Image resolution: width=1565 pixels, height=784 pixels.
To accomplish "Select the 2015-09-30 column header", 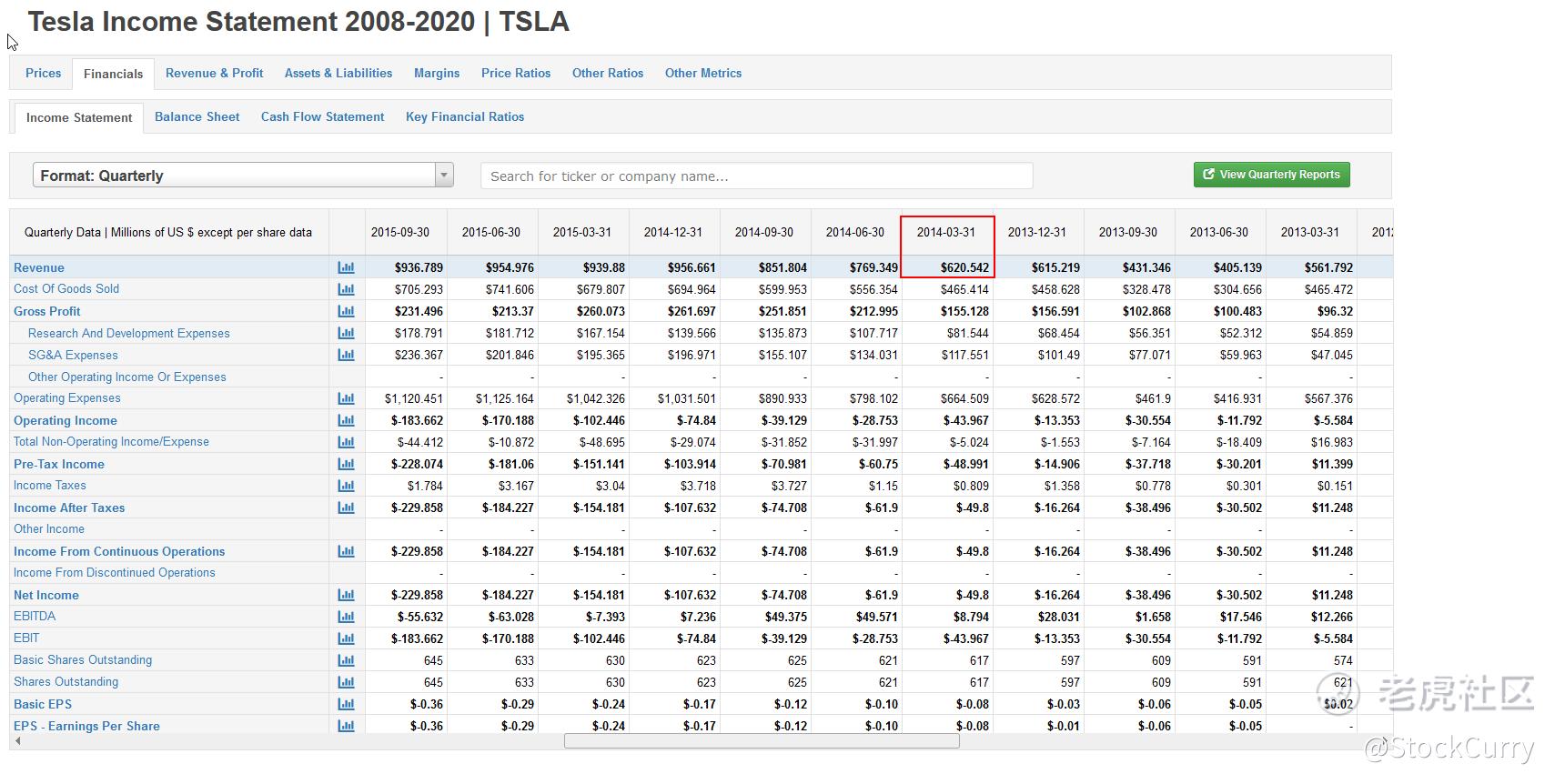I will 400,232.
